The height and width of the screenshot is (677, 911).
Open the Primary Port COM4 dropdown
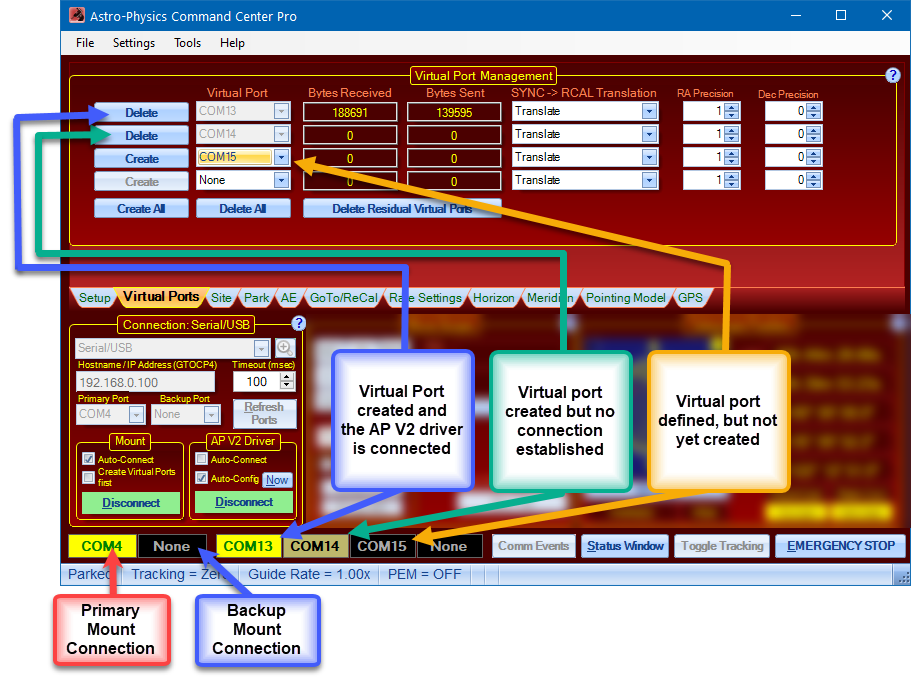point(137,414)
